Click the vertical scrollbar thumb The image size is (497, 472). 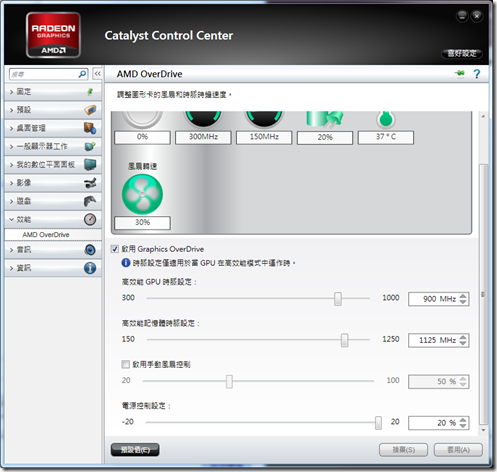(483, 294)
